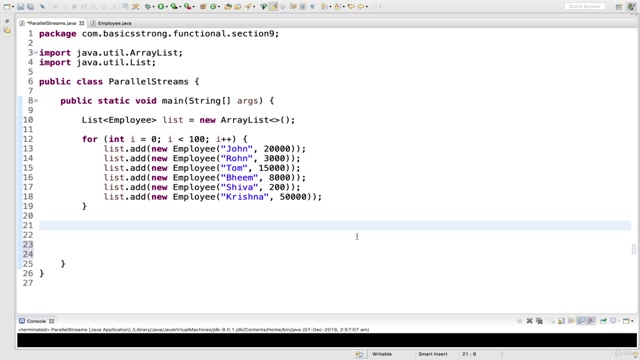Click the "Bheem" string on line 16
Viewport: 640px width, 360px height.
click(240, 178)
